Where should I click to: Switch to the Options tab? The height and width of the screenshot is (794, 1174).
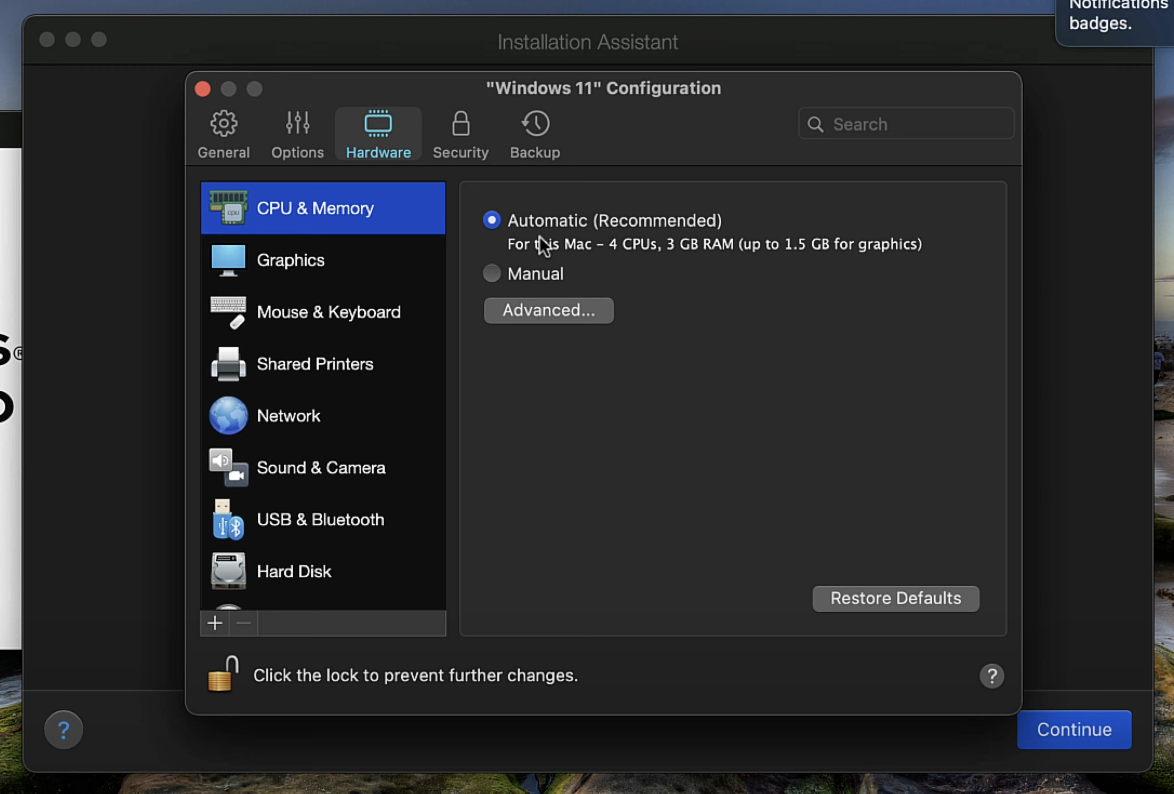pyautogui.click(x=297, y=135)
